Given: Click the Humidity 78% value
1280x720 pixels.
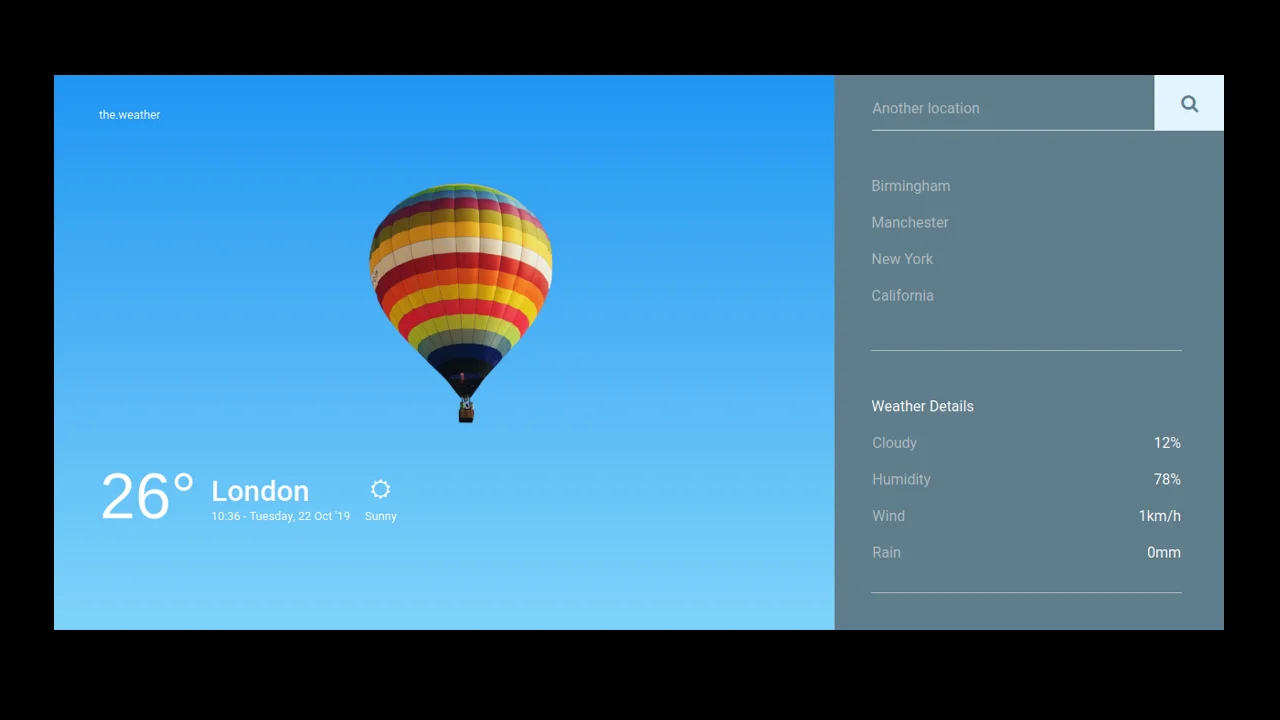Looking at the screenshot, I should coord(1167,479).
